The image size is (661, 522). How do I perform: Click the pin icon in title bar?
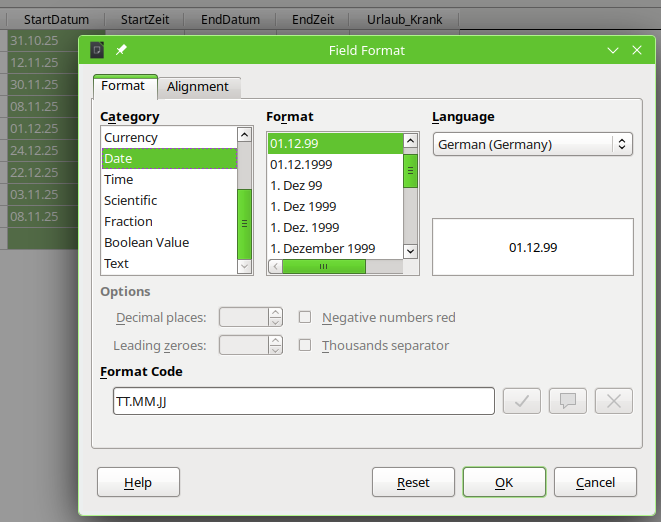coord(122,50)
